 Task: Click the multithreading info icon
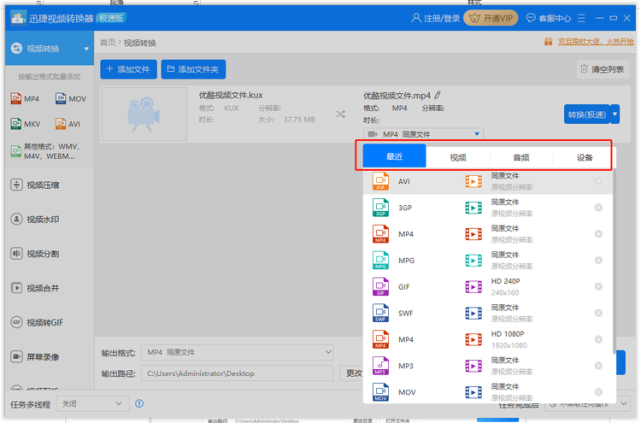pyautogui.click(x=139, y=404)
